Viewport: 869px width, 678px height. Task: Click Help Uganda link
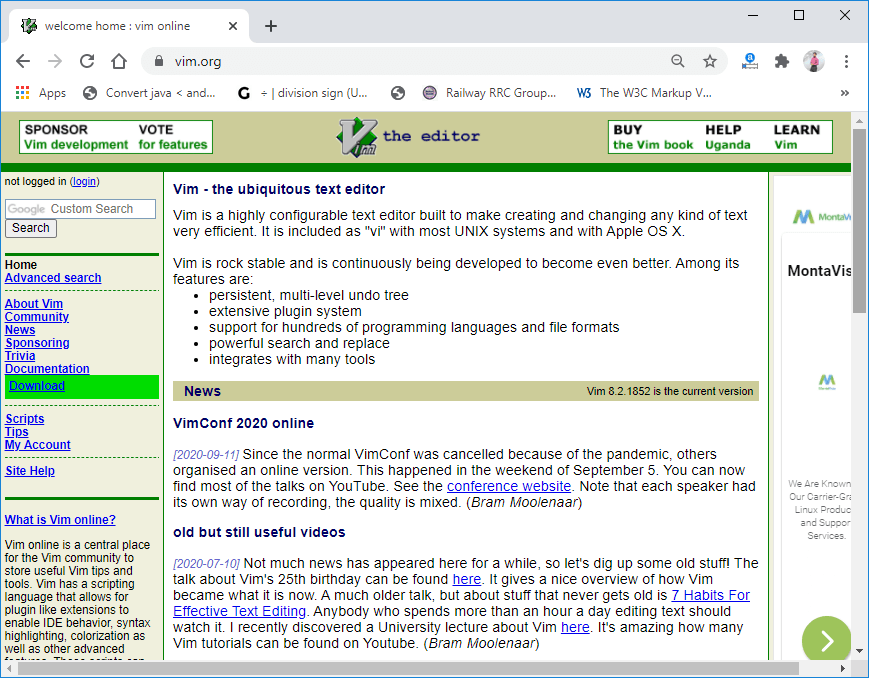pos(728,137)
